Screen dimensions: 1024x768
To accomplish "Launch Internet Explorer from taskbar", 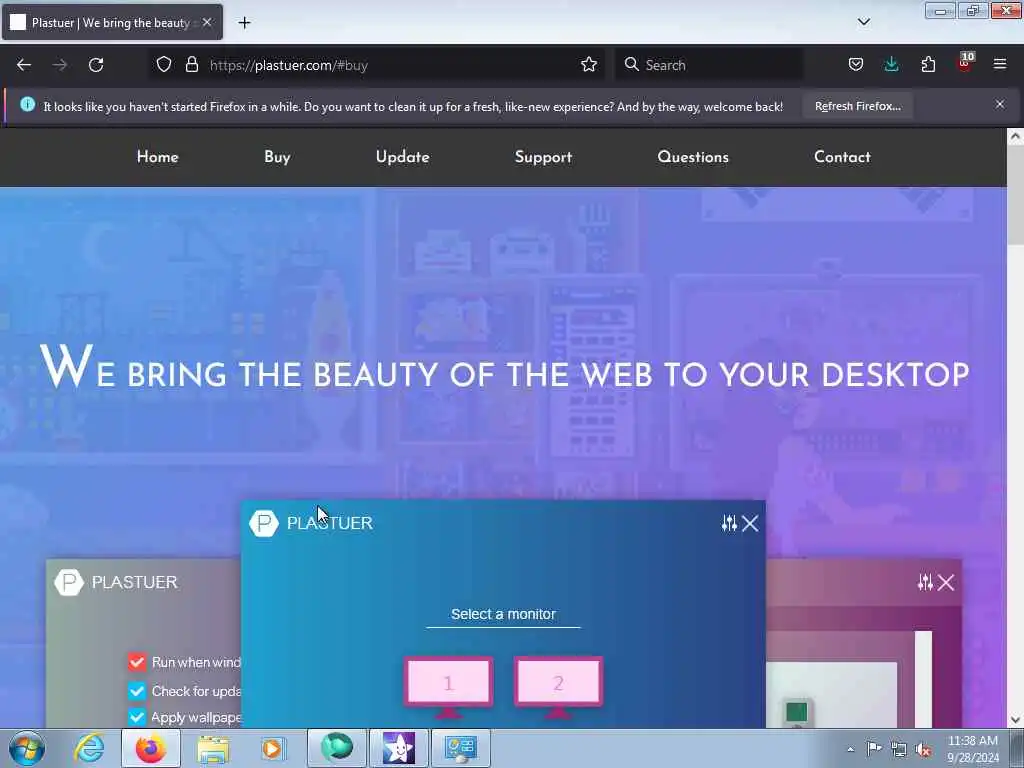I will point(89,748).
